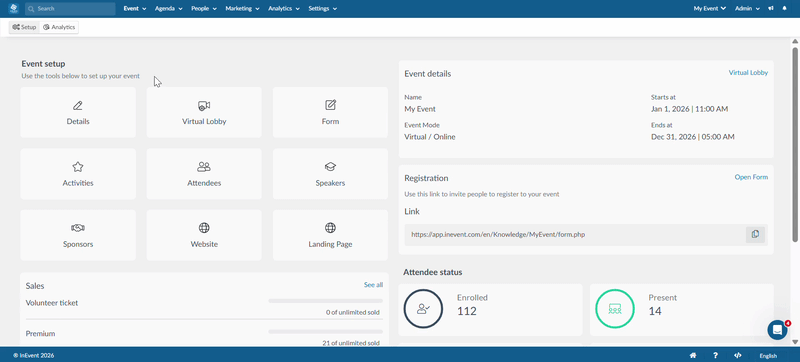The width and height of the screenshot is (800, 362).
Task: Click the Virtual Lobby link in Event details
Action: [x=748, y=73]
